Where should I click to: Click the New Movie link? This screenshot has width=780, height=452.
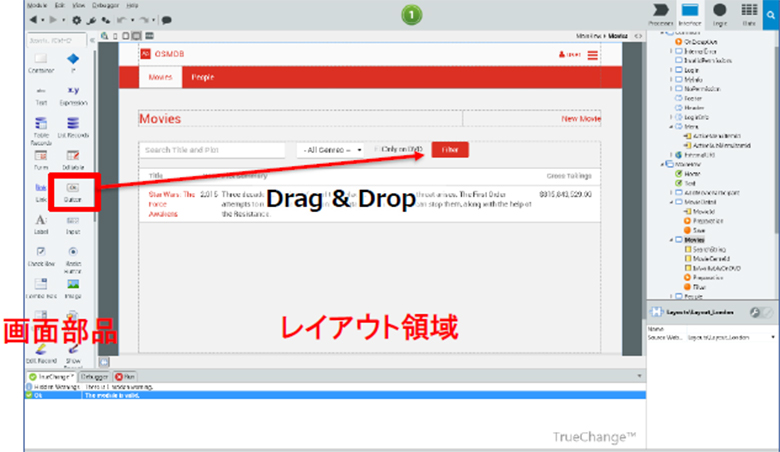(581, 119)
